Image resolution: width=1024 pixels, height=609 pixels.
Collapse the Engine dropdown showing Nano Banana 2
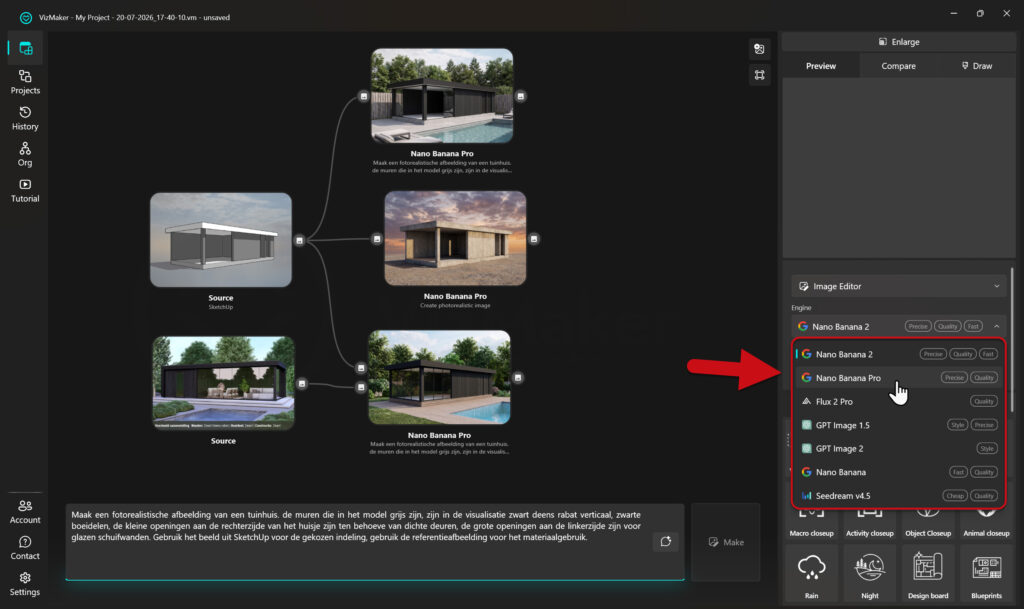coord(898,326)
